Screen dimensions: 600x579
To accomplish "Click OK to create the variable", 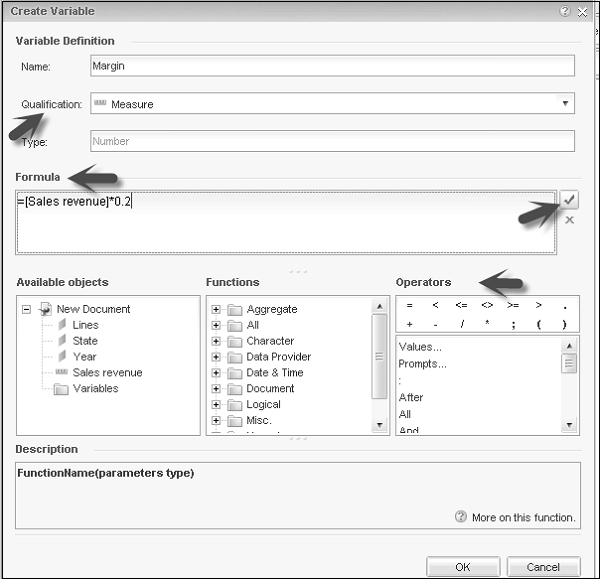I will (463, 567).
